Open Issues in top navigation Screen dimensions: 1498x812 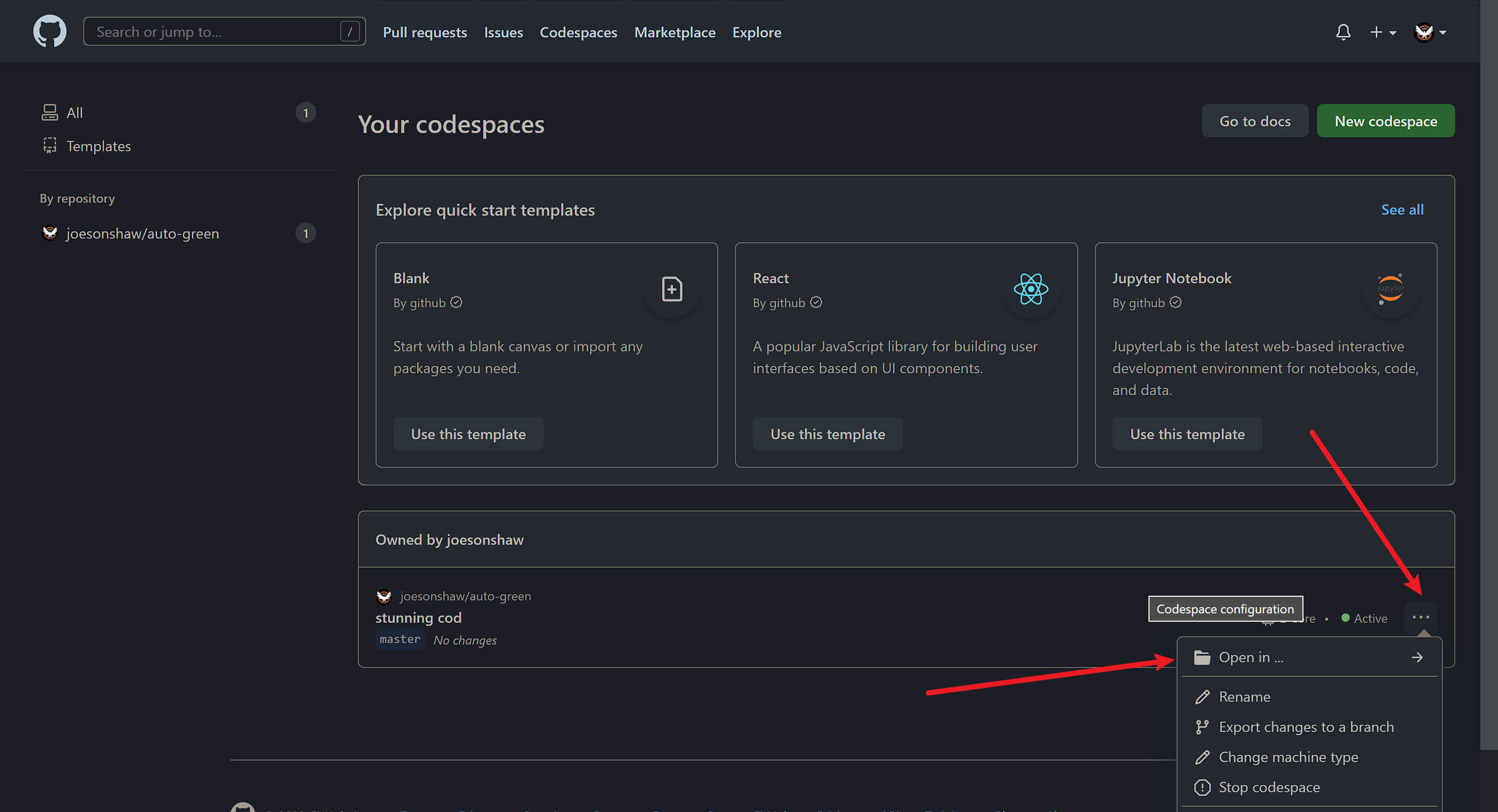pos(503,32)
